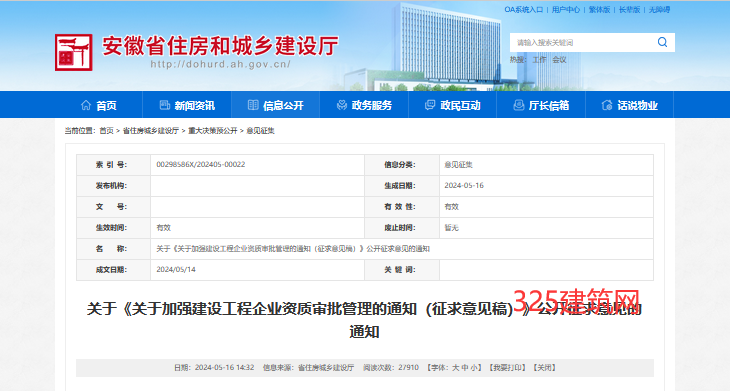
Task: Click the icon beside 话说物业
Action: 607,105
